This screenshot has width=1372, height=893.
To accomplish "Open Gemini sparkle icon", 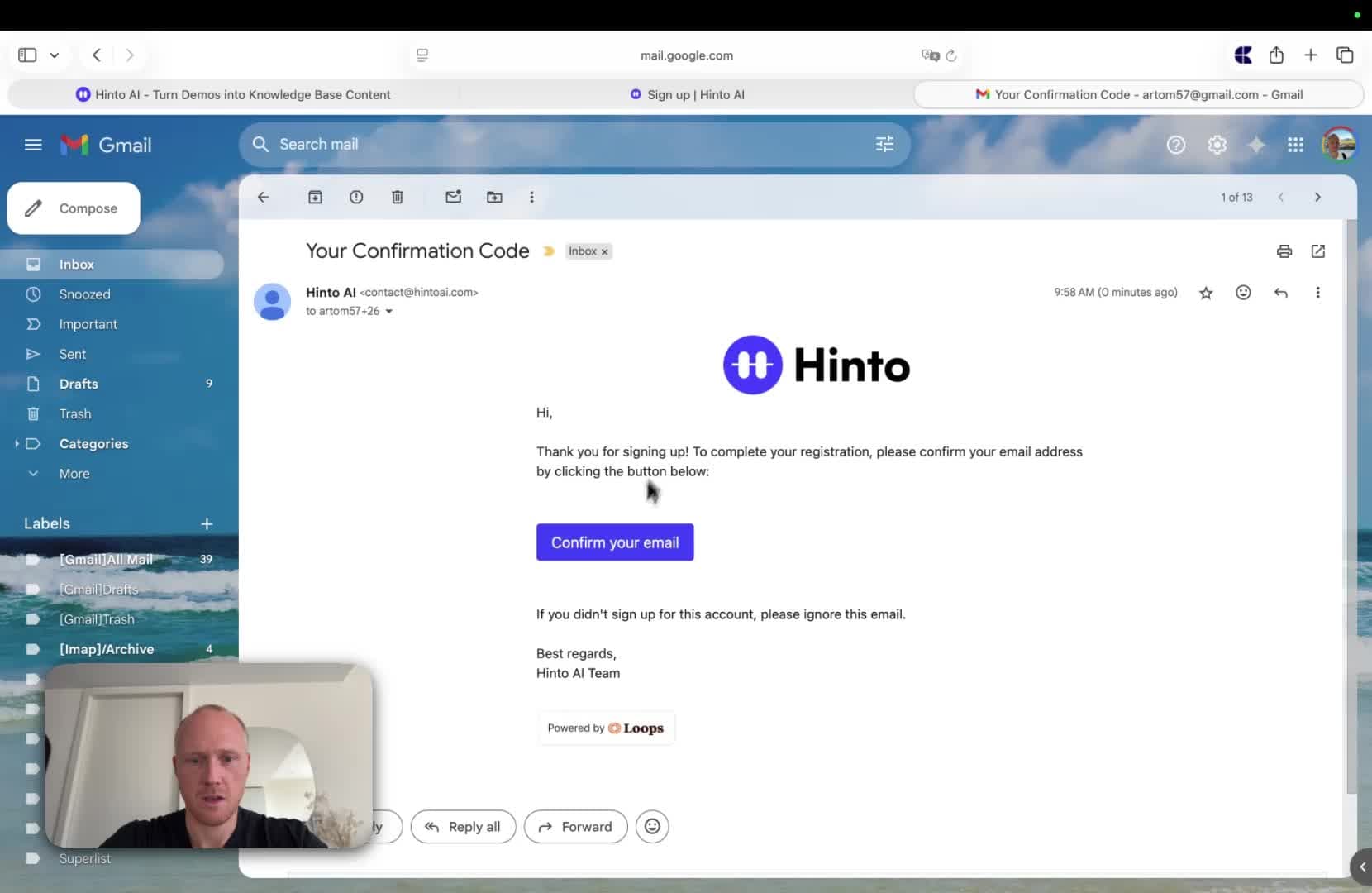I will pos(1255,145).
